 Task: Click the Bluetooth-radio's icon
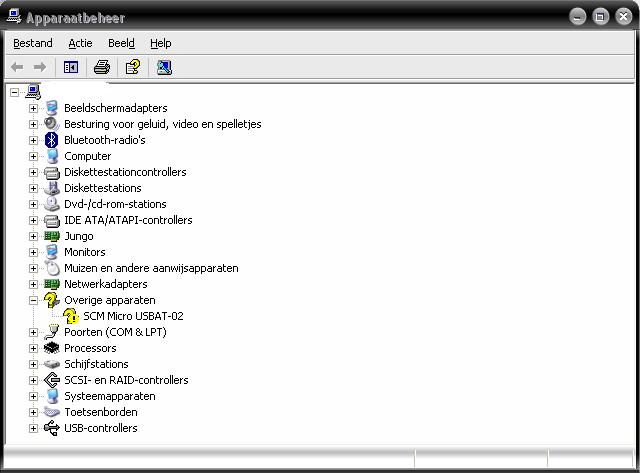tap(52, 140)
